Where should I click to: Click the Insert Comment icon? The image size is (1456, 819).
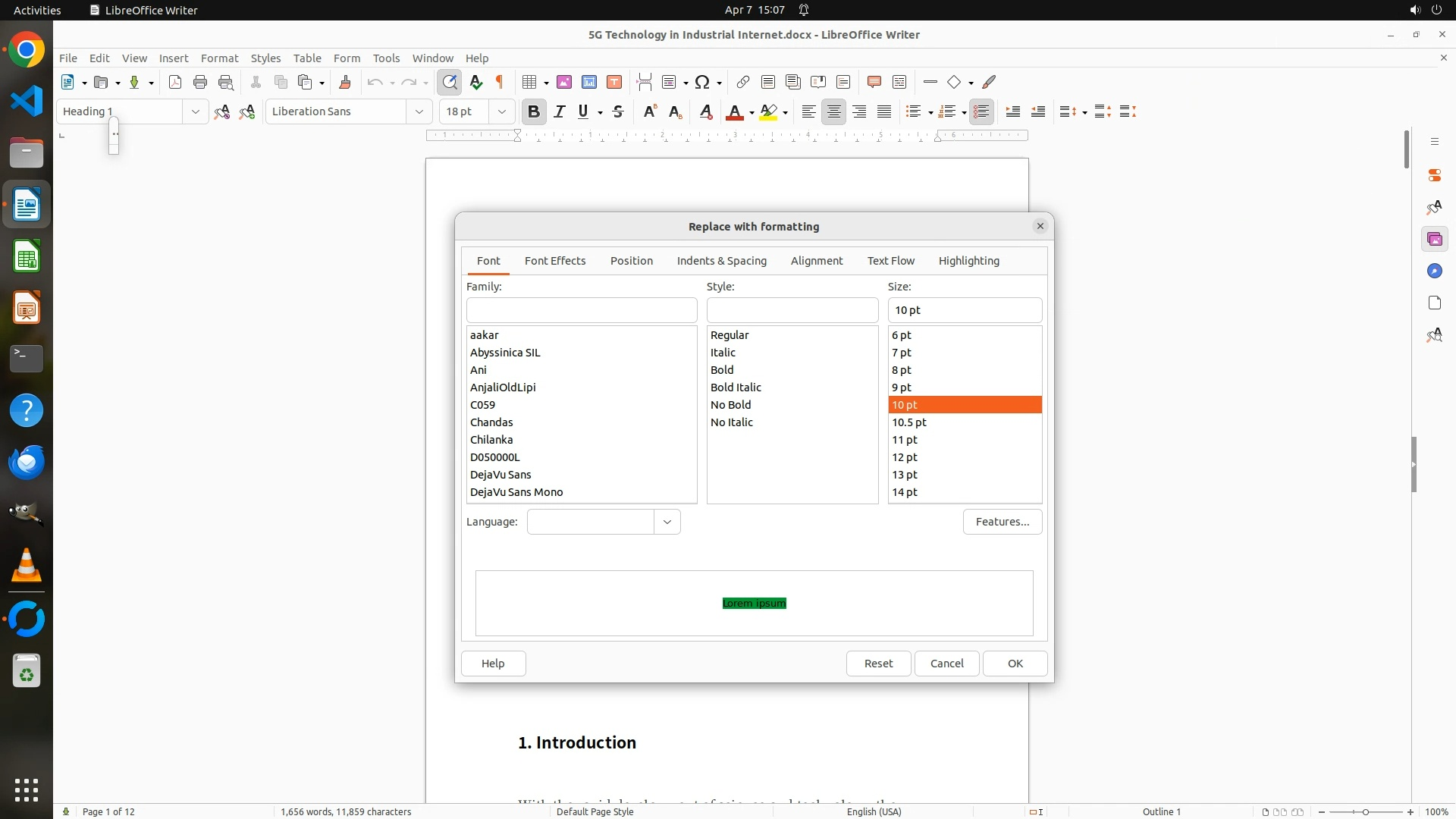click(874, 82)
